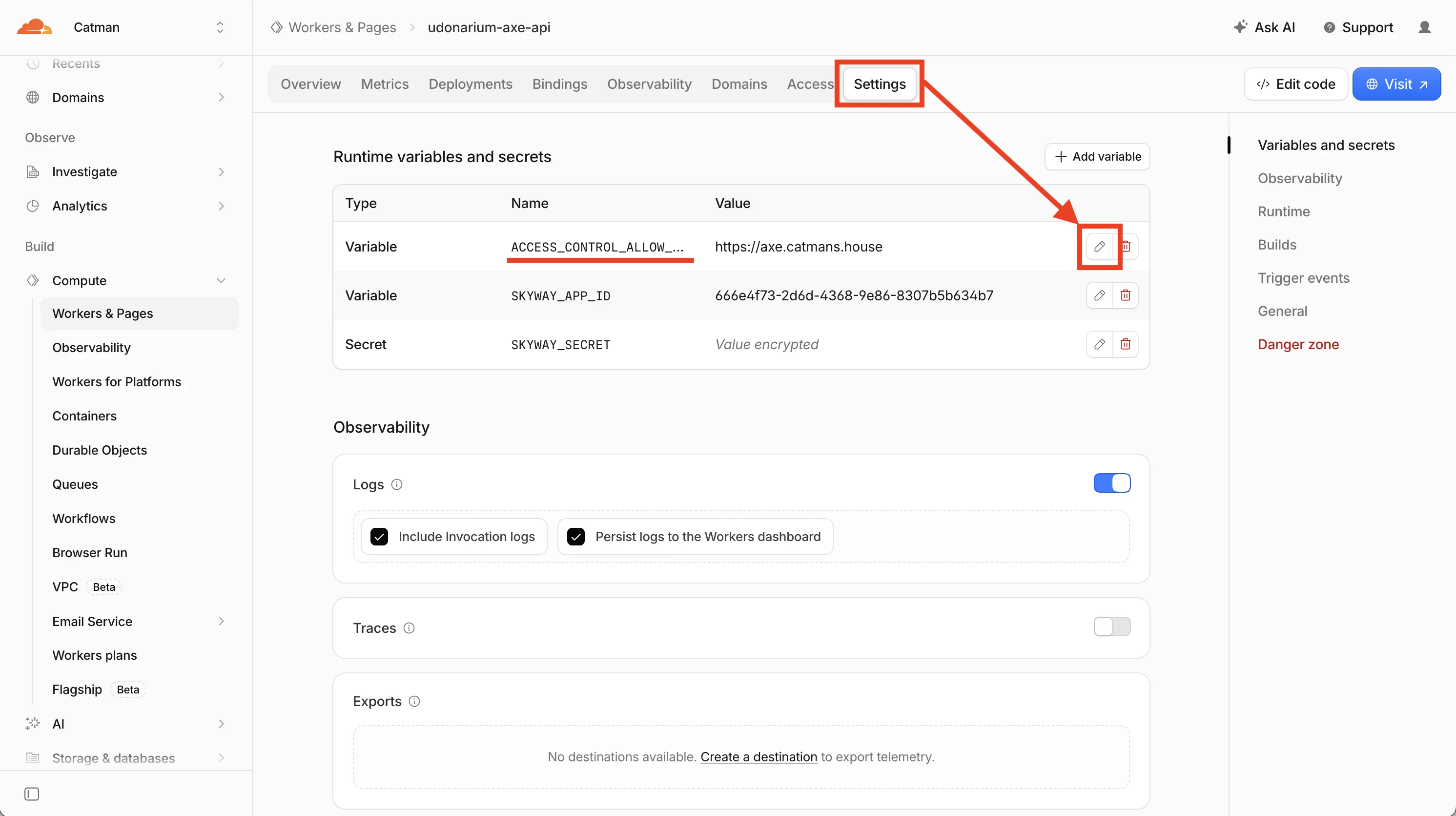Open VPC Beta in sidebar
Viewport: 1456px width, 816px height.
click(x=86, y=587)
